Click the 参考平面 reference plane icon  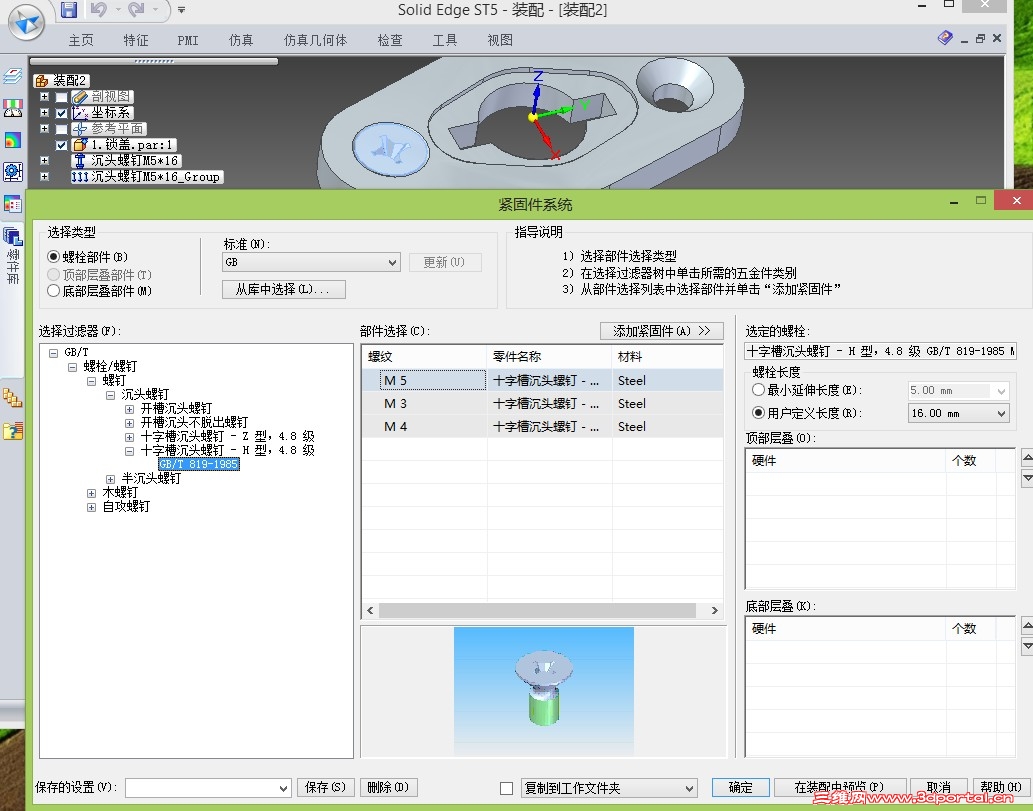pyautogui.click(x=80, y=128)
